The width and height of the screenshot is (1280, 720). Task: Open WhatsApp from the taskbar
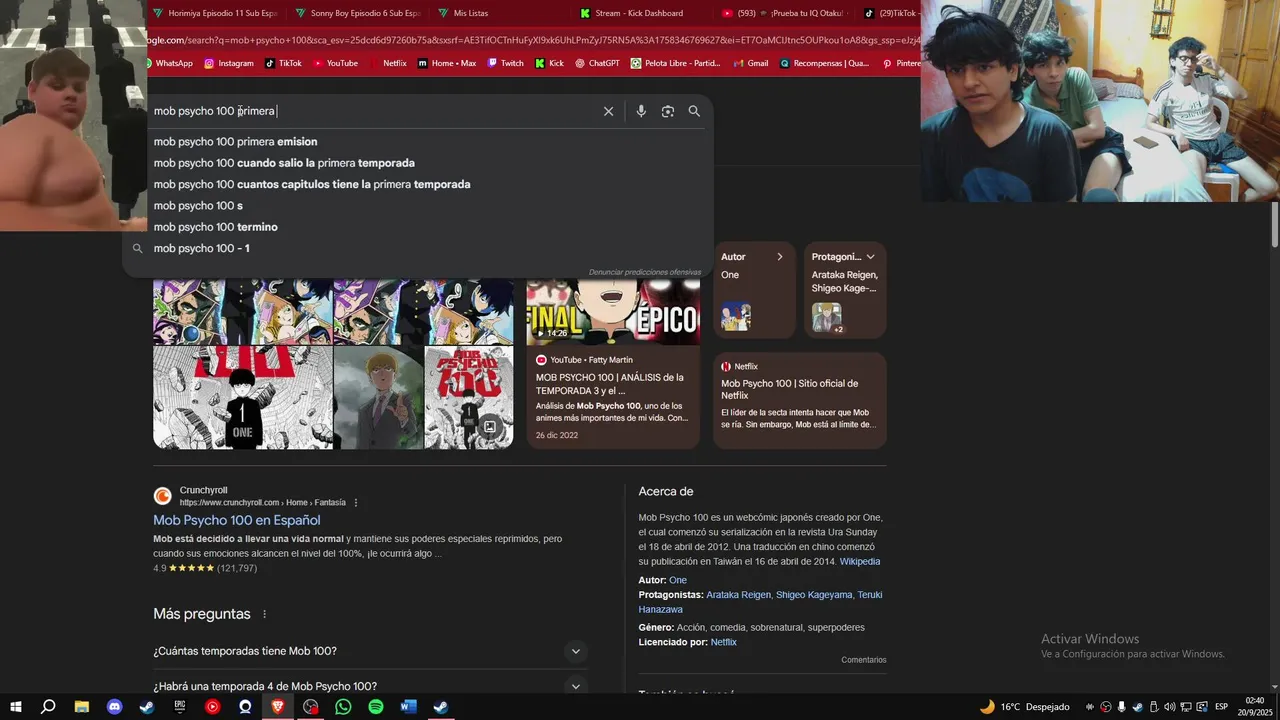[343, 707]
